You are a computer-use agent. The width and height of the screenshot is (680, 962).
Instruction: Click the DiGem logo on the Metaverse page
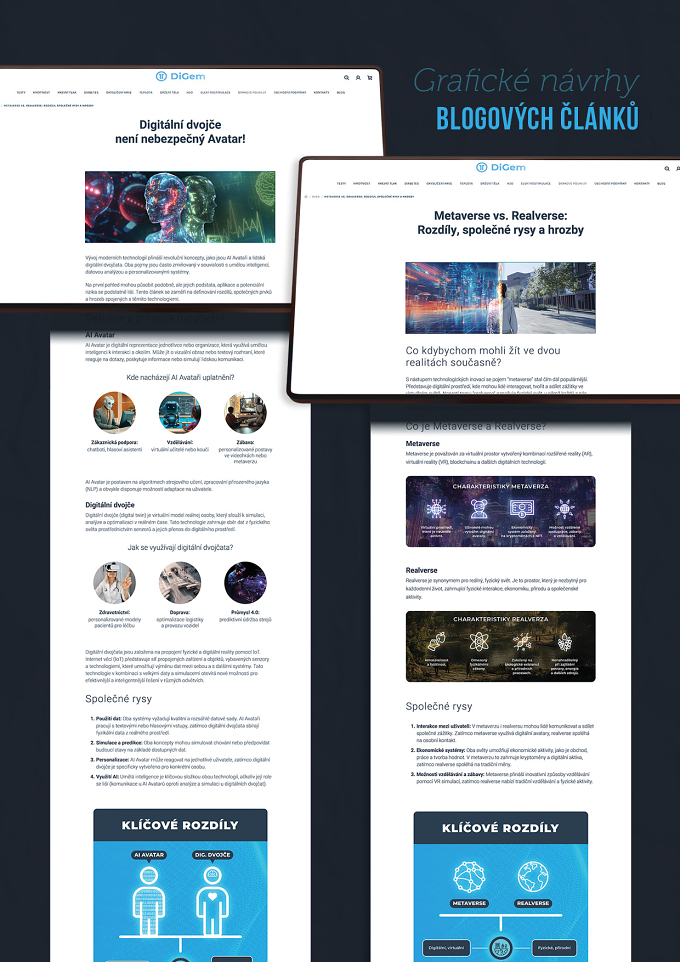click(501, 167)
